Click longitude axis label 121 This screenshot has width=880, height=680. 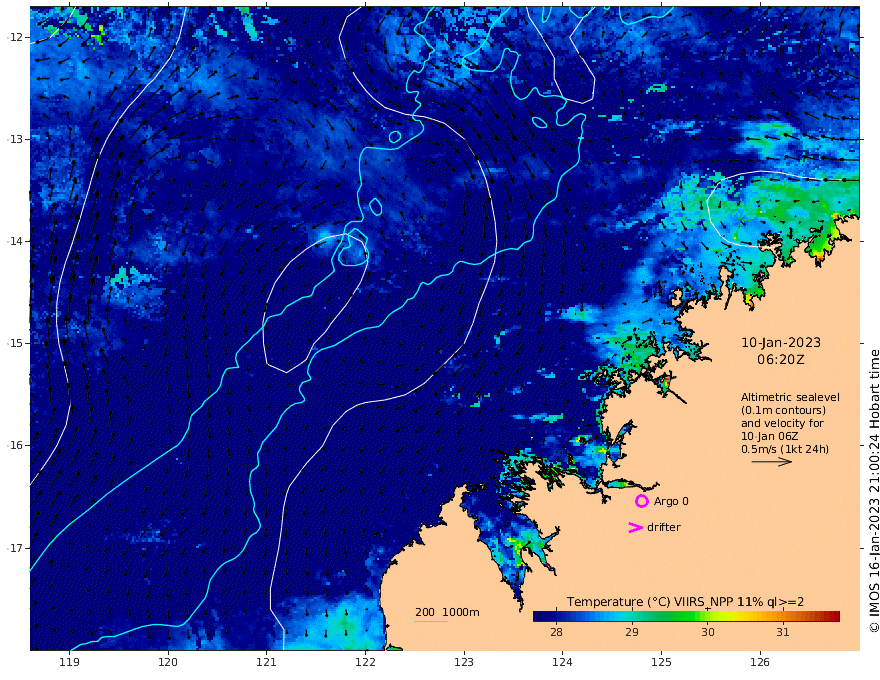[x=267, y=662]
